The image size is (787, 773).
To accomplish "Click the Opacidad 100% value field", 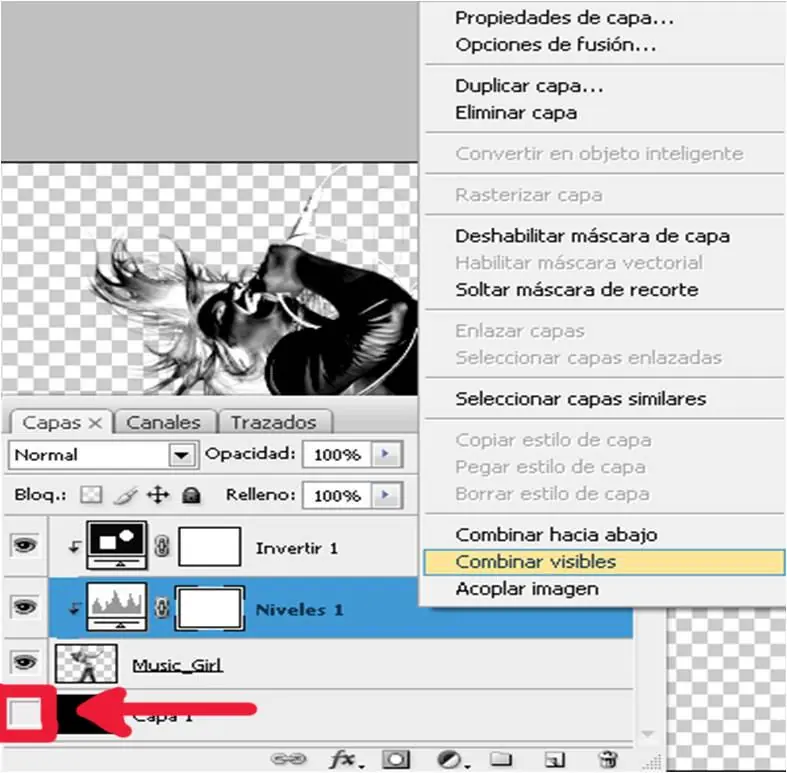I will pos(337,455).
